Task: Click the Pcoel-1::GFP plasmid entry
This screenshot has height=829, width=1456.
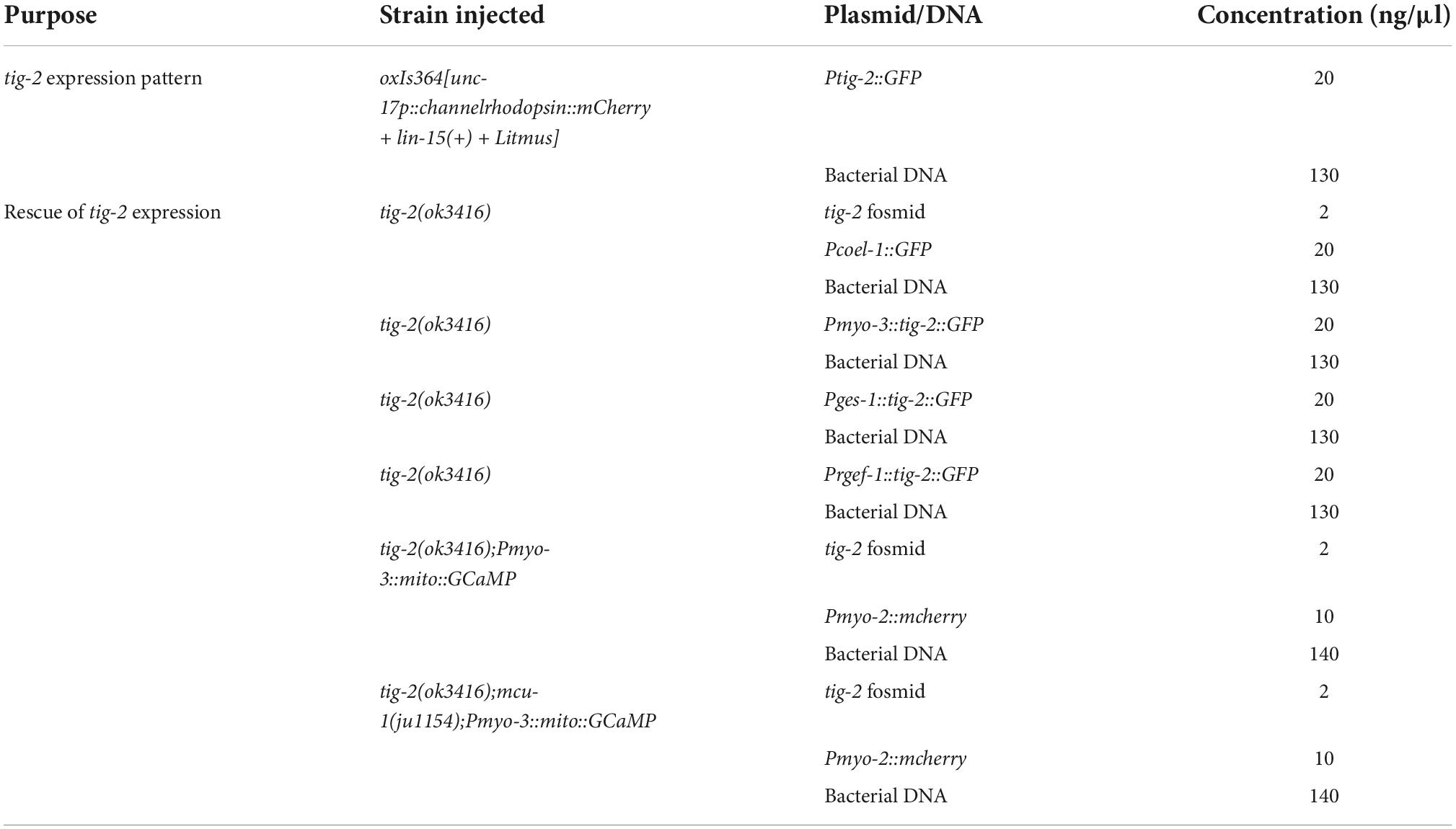Action: (878, 249)
